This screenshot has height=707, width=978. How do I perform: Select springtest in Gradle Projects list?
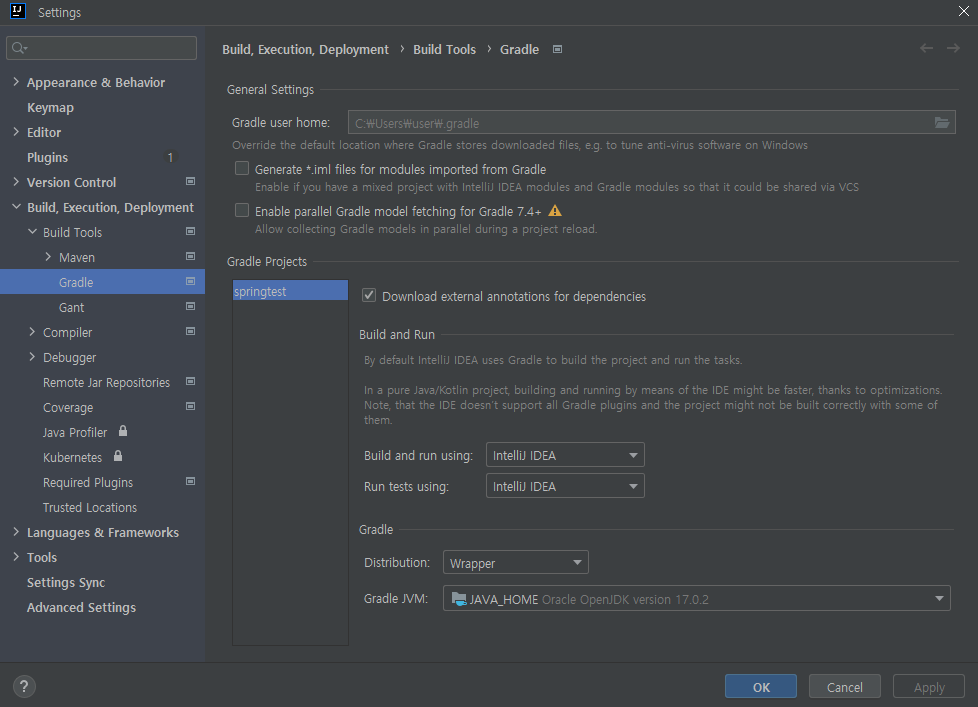pos(290,291)
